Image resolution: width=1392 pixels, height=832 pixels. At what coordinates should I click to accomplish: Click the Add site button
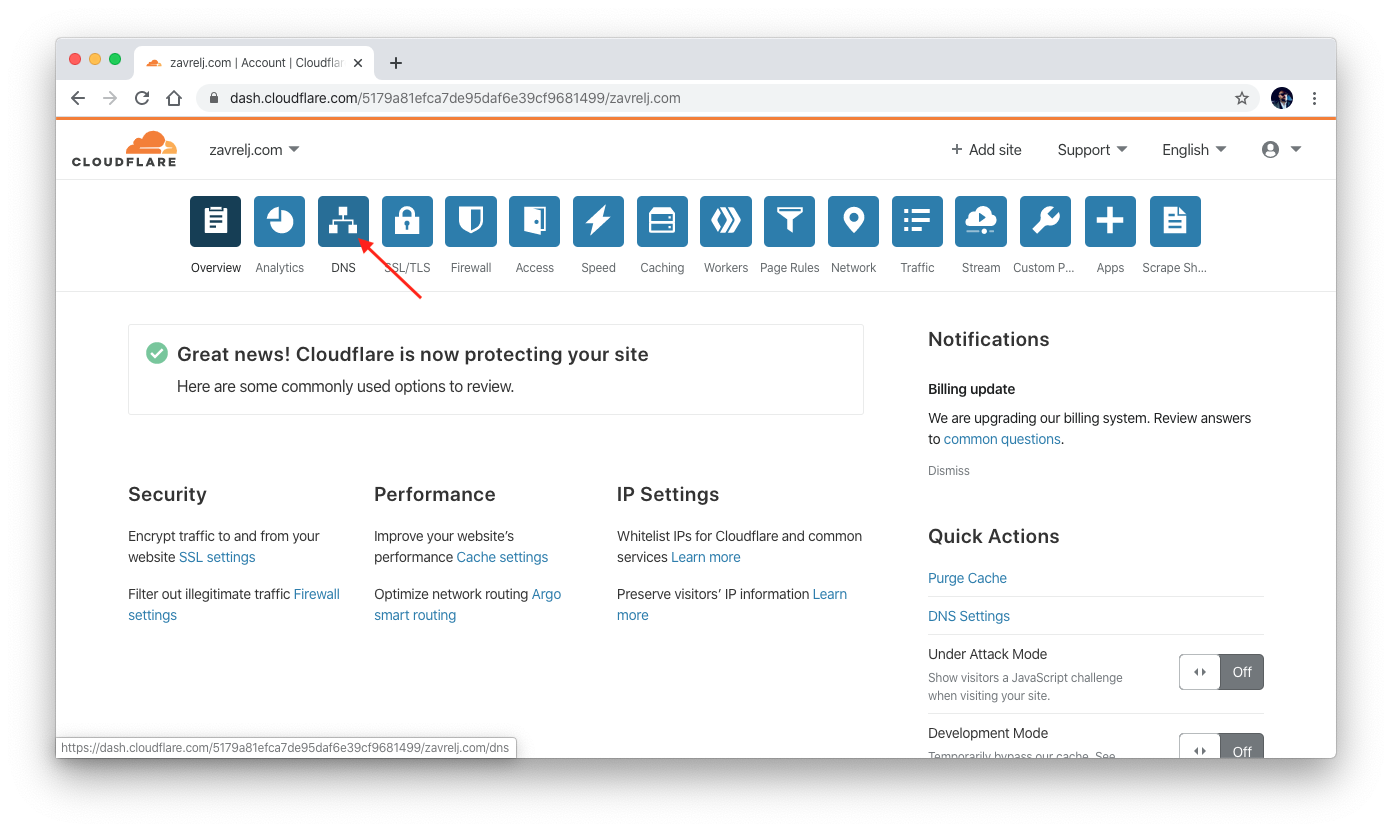point(987,149)
